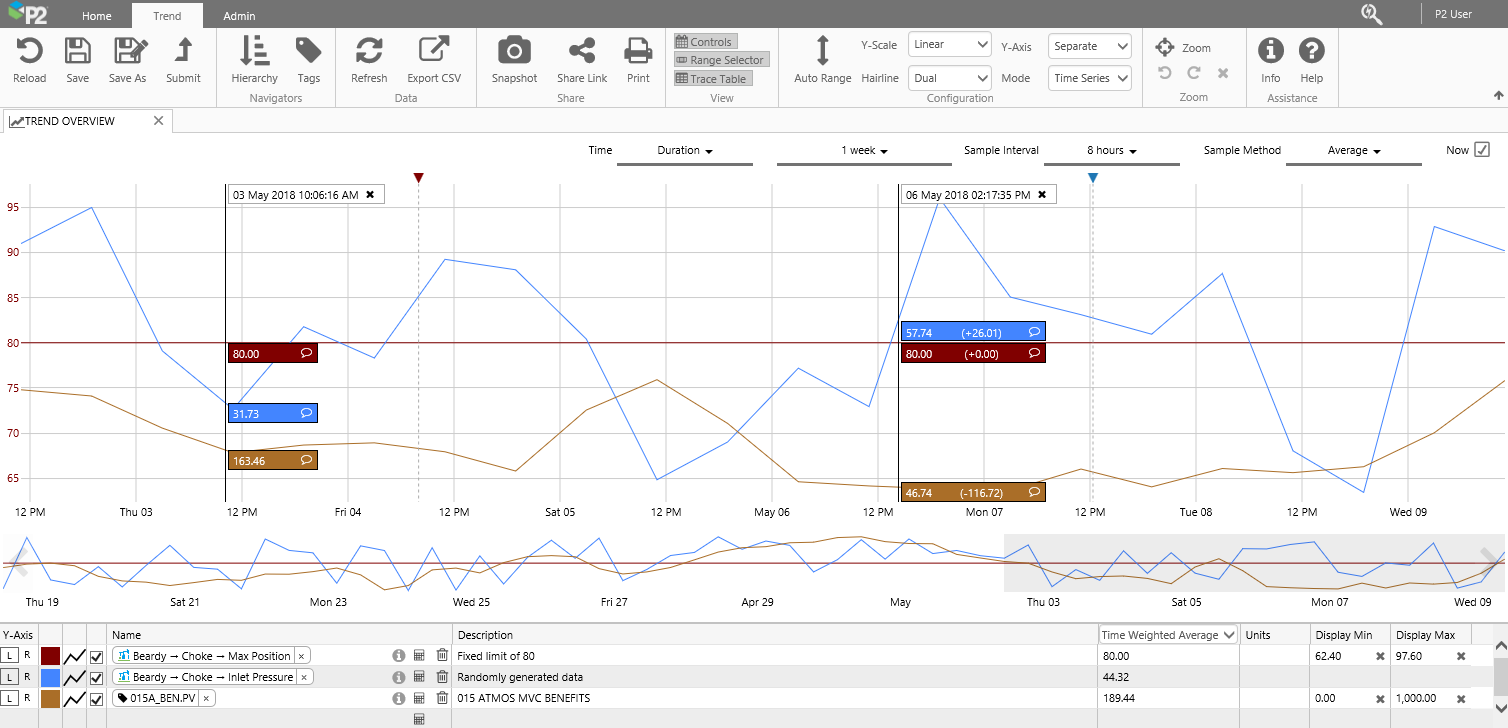The width and height of the screenshot is (1508, 728).
Task: Click the Auto Range icon
Action: click(x=822, y=52)
